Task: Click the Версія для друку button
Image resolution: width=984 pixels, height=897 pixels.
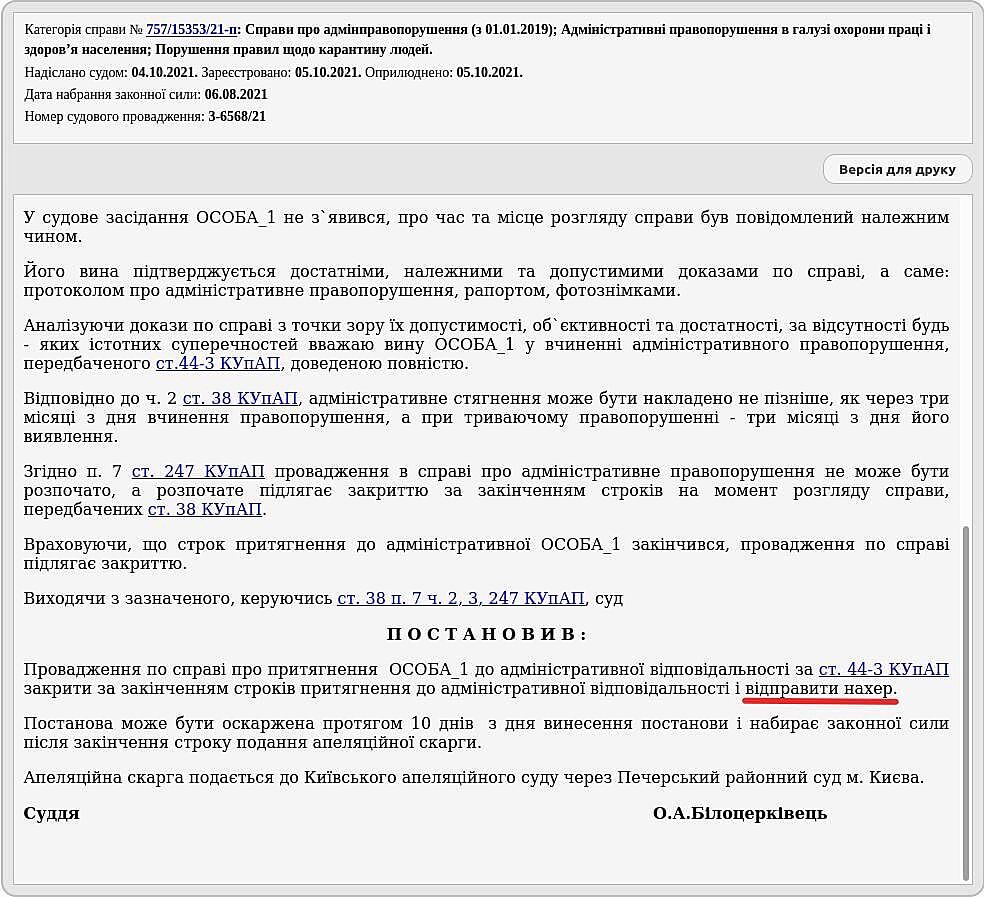Action: pos(897,169)
